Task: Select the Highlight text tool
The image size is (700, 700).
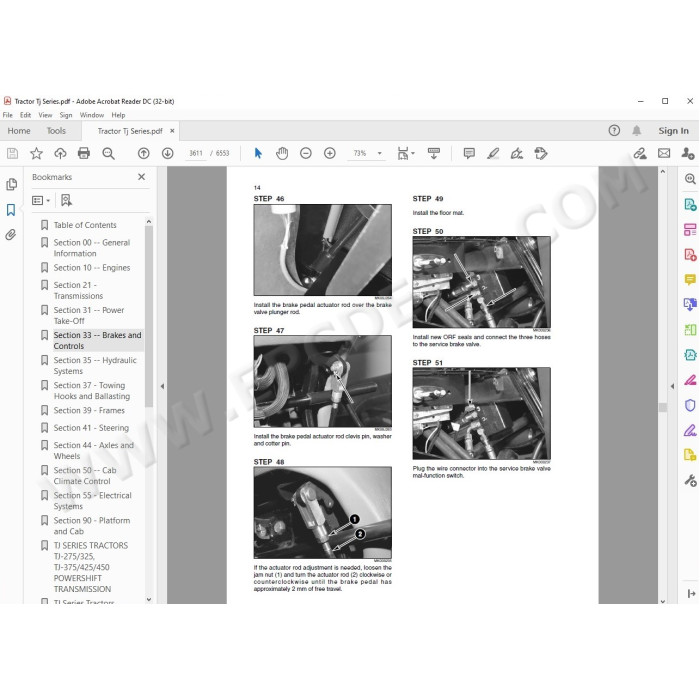Action: (x=493, y=154)
